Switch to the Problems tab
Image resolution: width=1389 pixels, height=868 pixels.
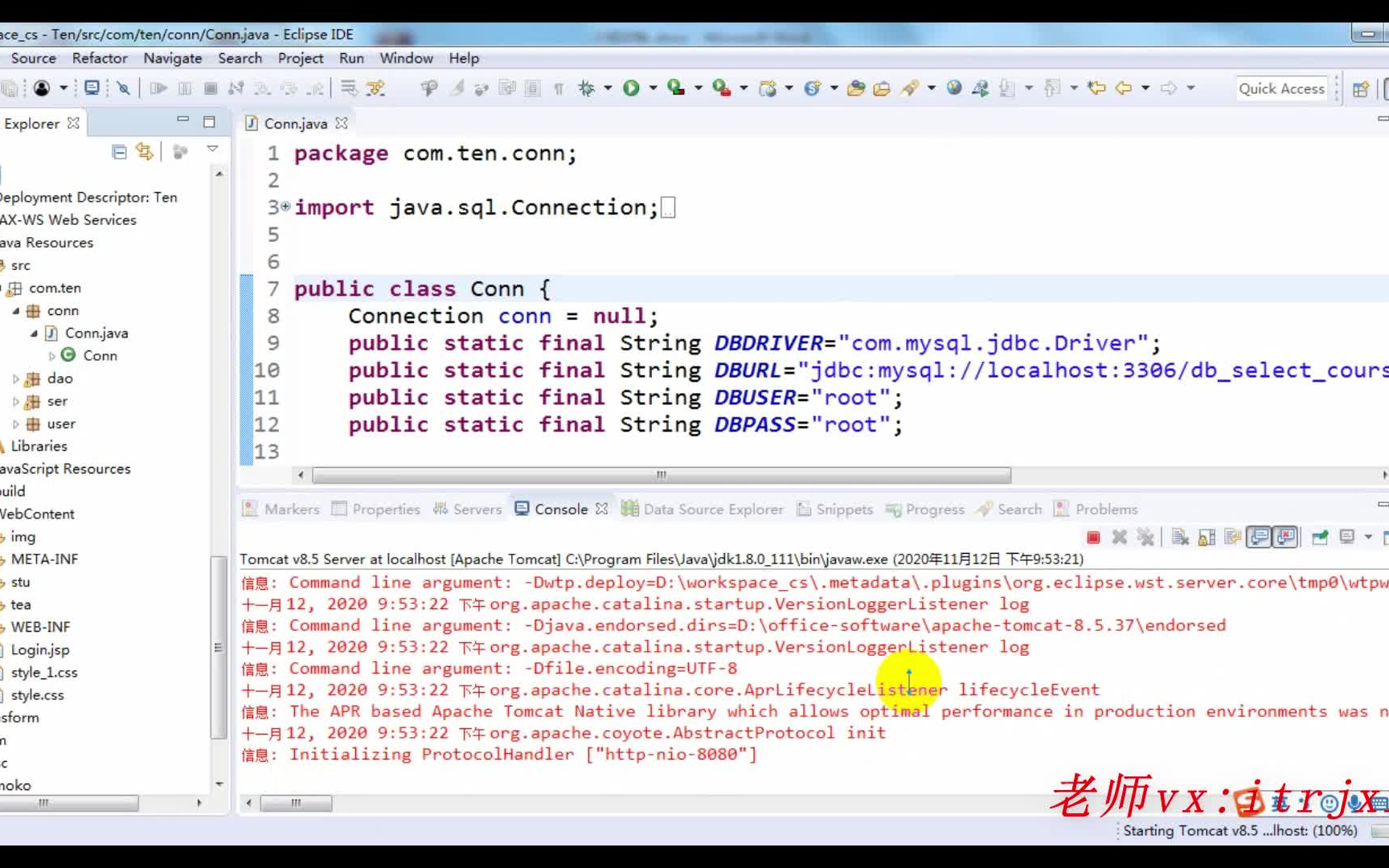[x=1096, y=509]
